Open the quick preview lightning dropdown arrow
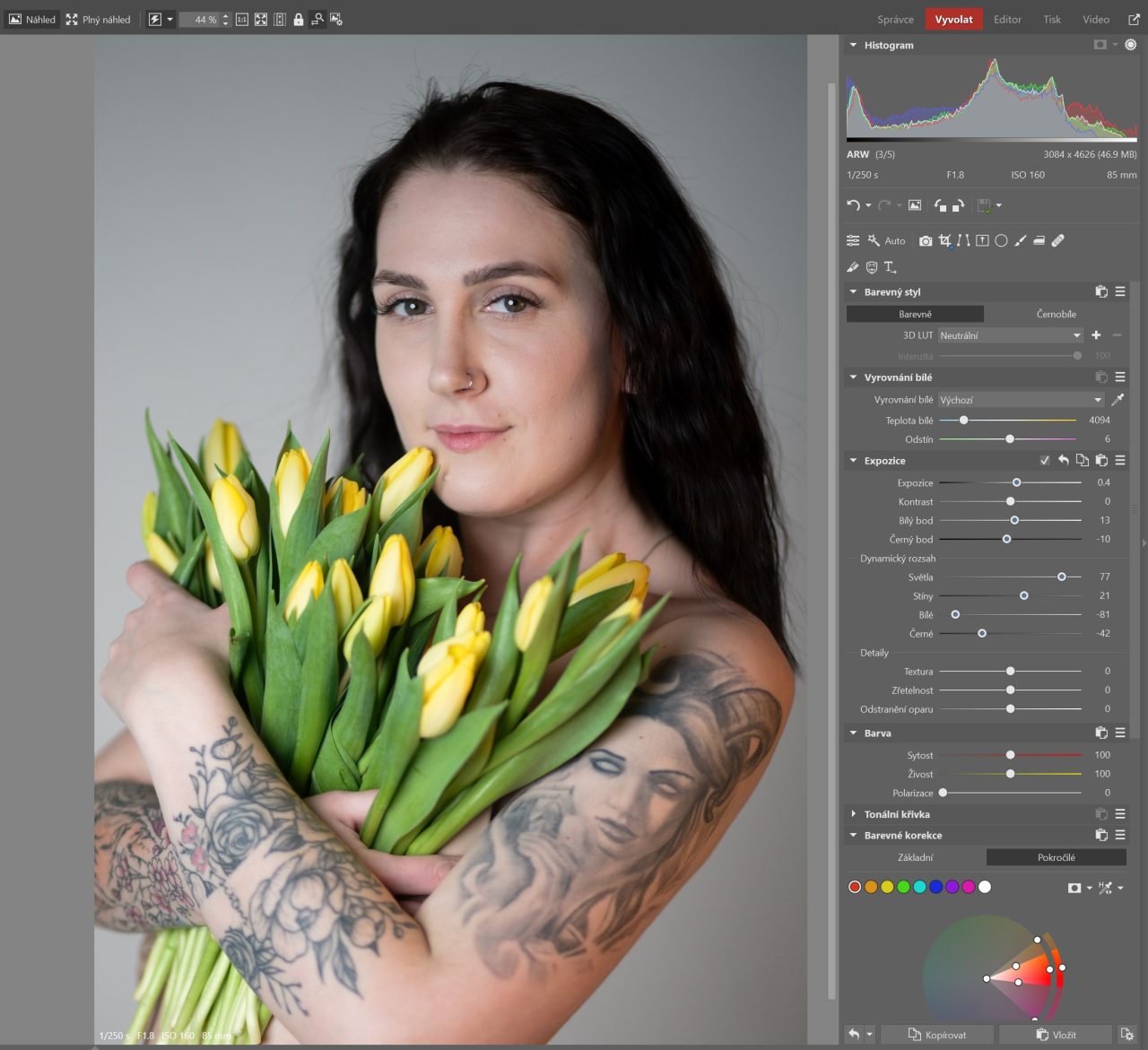Screen dimensions: 1148x1050 tap(170, 19)
